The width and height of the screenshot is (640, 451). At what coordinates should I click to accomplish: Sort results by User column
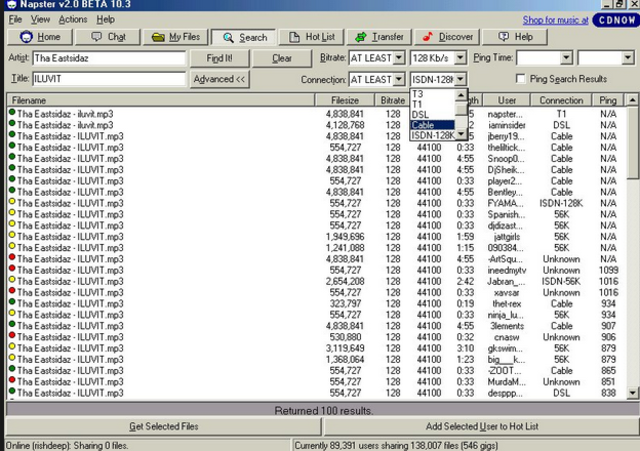point(507,100)
